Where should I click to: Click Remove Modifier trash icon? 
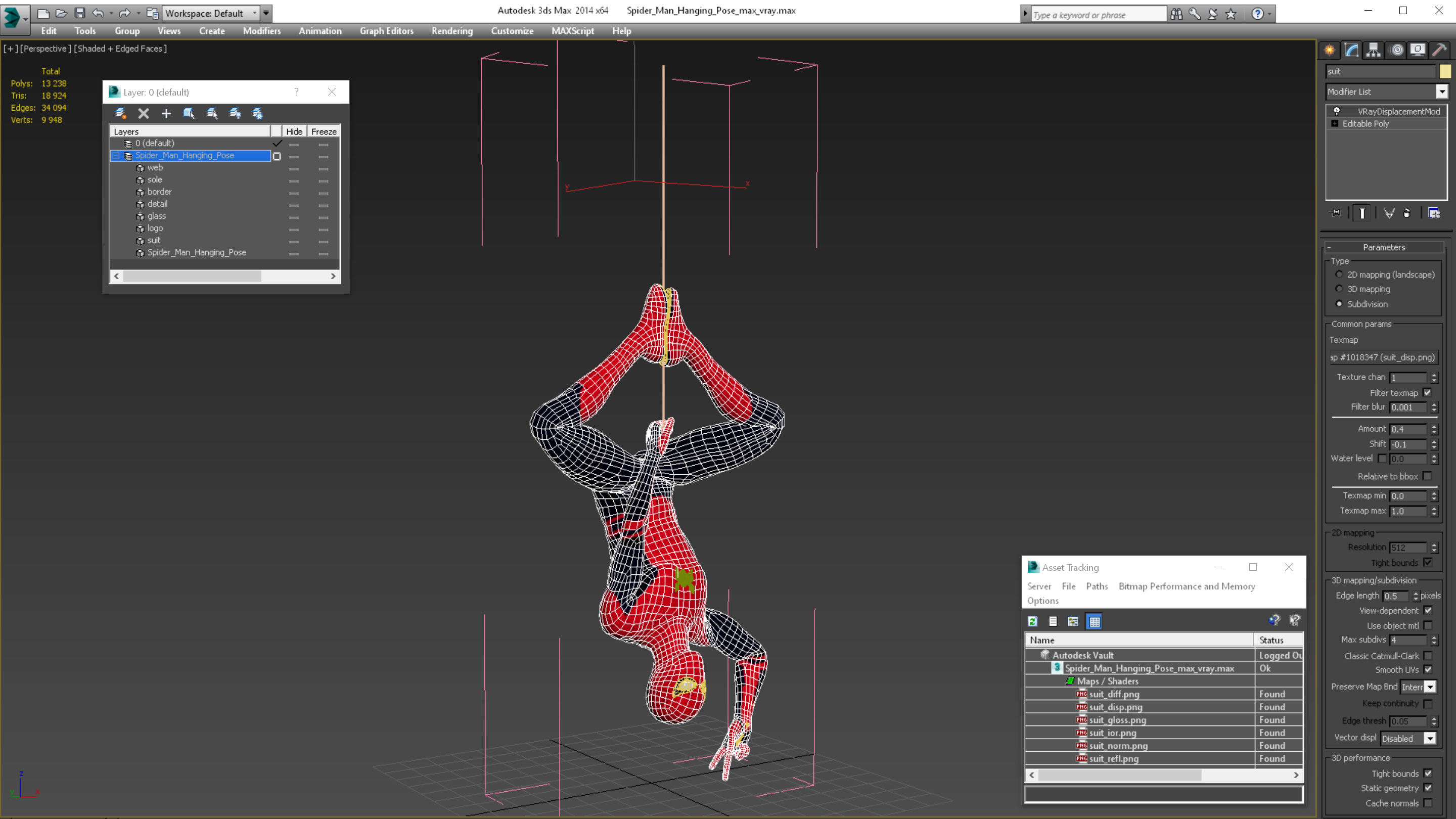(1407, 213)
